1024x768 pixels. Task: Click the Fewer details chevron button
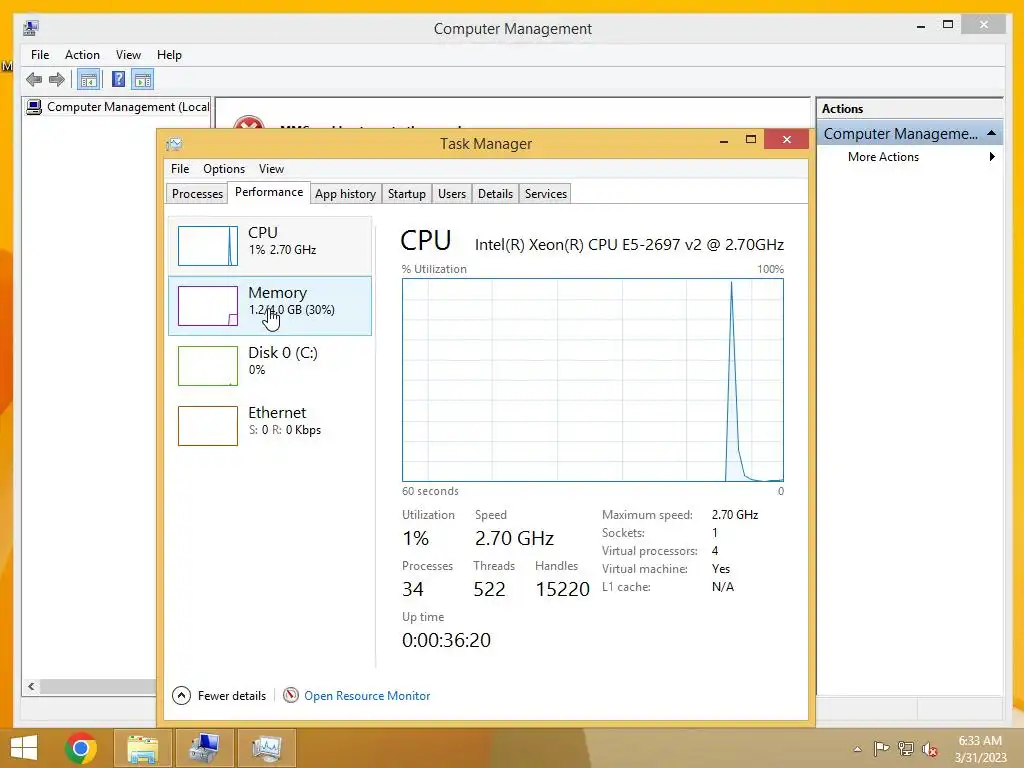click(181, 696)
